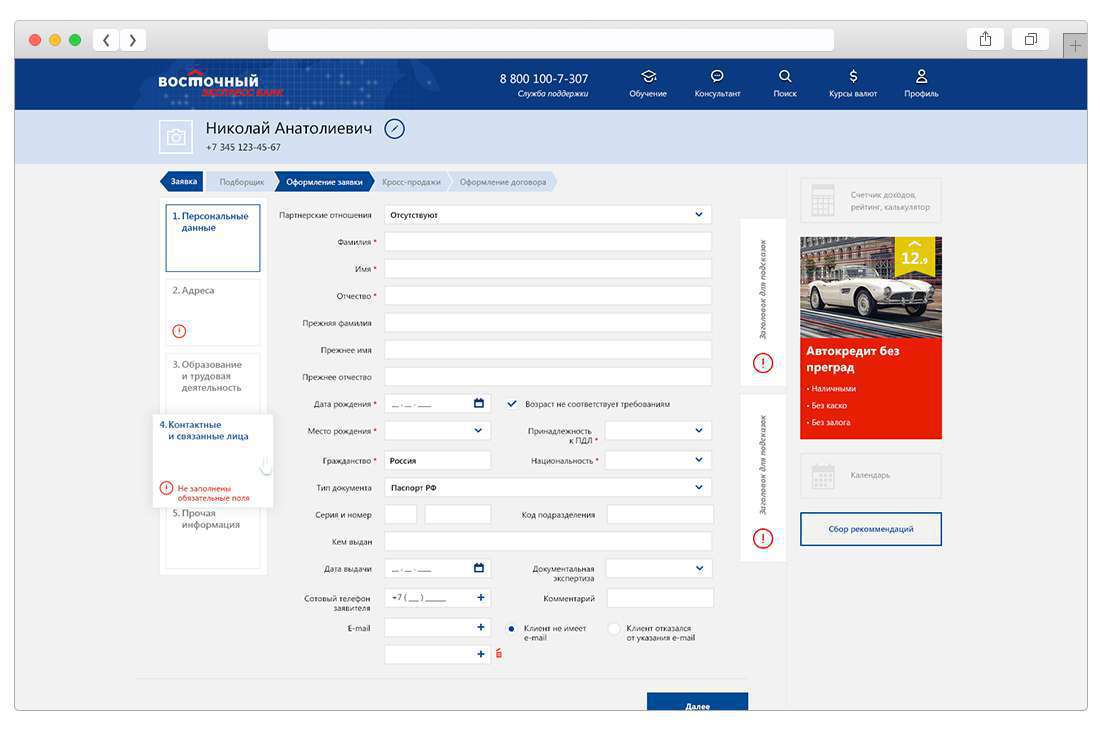Click into the Фамилия input field
This screenshot has height=733, width=1100.
pyautogui.click(x=547, y=242)
